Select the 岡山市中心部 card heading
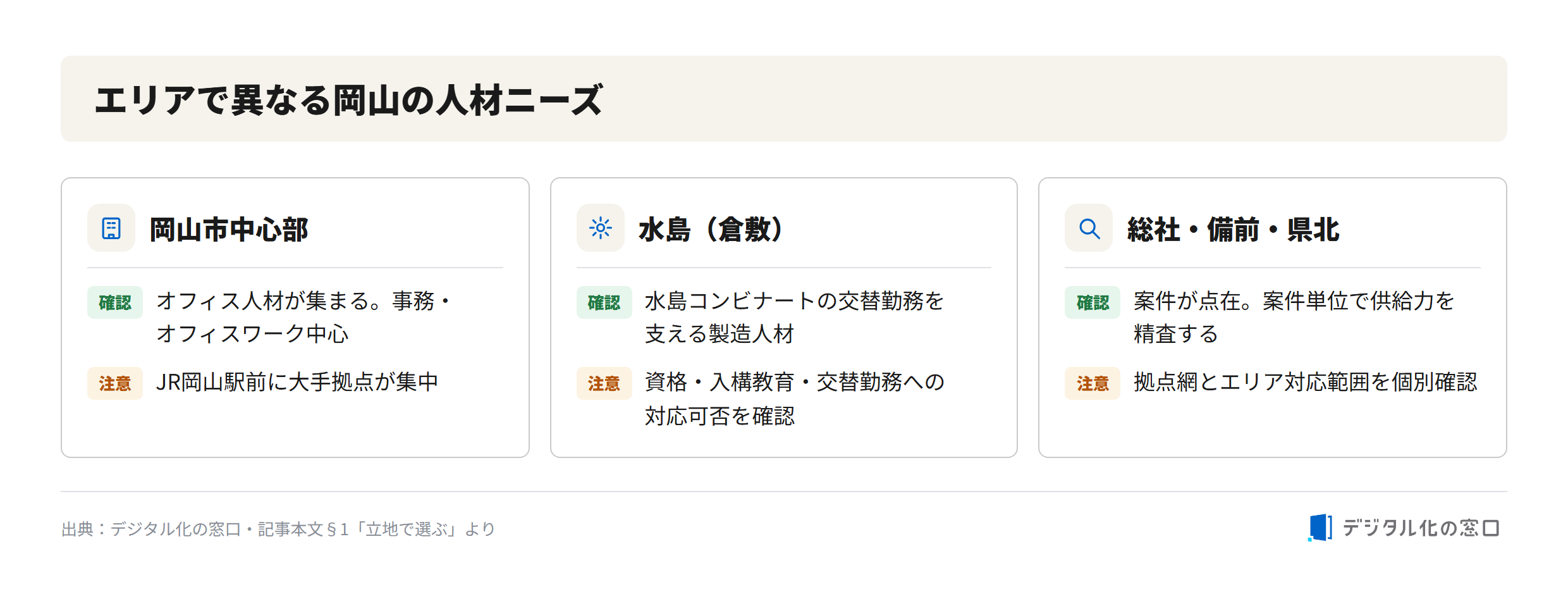Viewport: 1568px width, 601px height. coord(229,229)
